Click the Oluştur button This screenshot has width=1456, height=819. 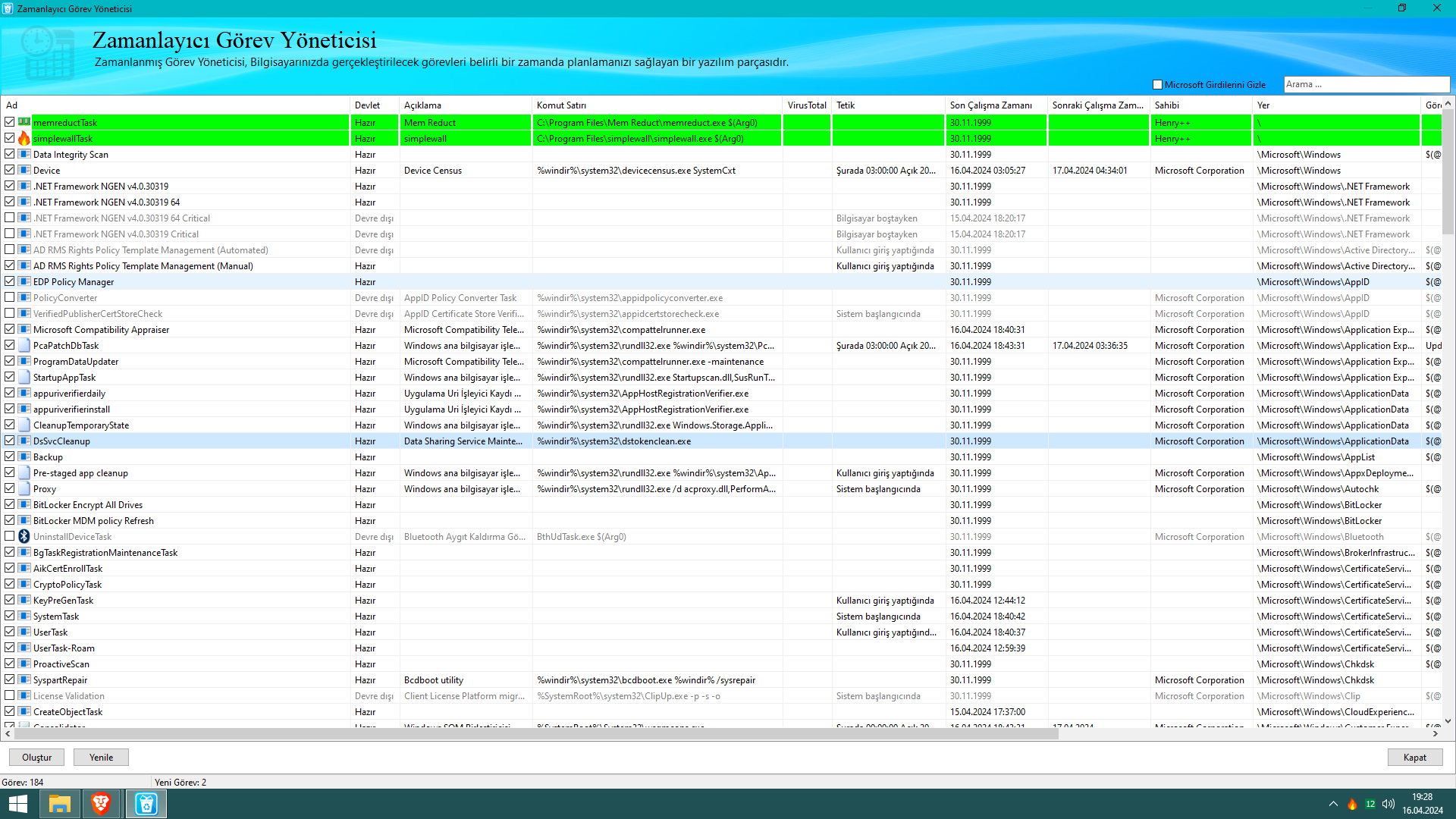point(36,758)
